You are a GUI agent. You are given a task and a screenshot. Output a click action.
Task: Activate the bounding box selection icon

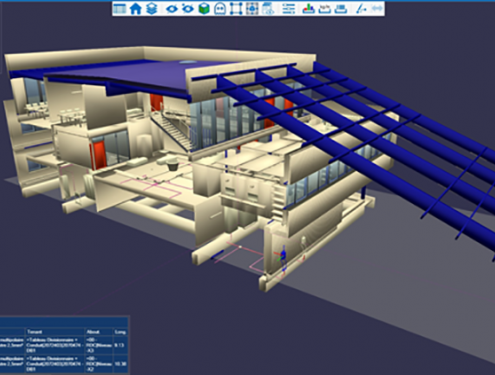point(236,9)
